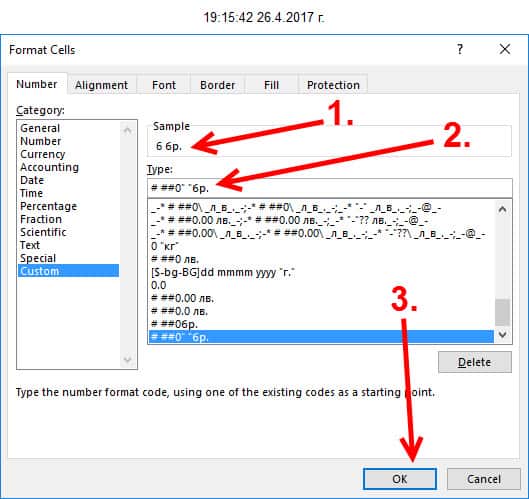Viewport: 529px width, 499px height.
Task: Click category list scroll up arrow
Action: 128,130
